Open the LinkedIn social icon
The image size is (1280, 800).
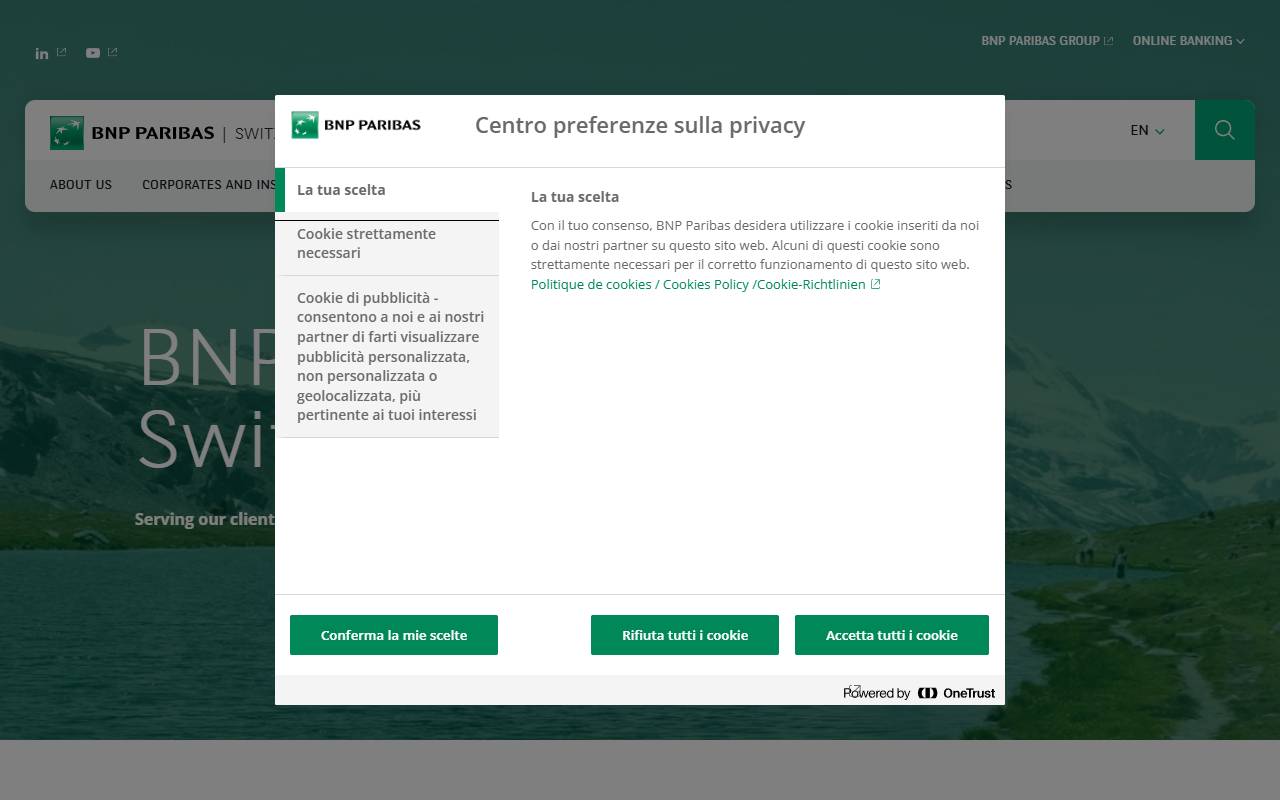pyautogui.click(x=42, y=53)
